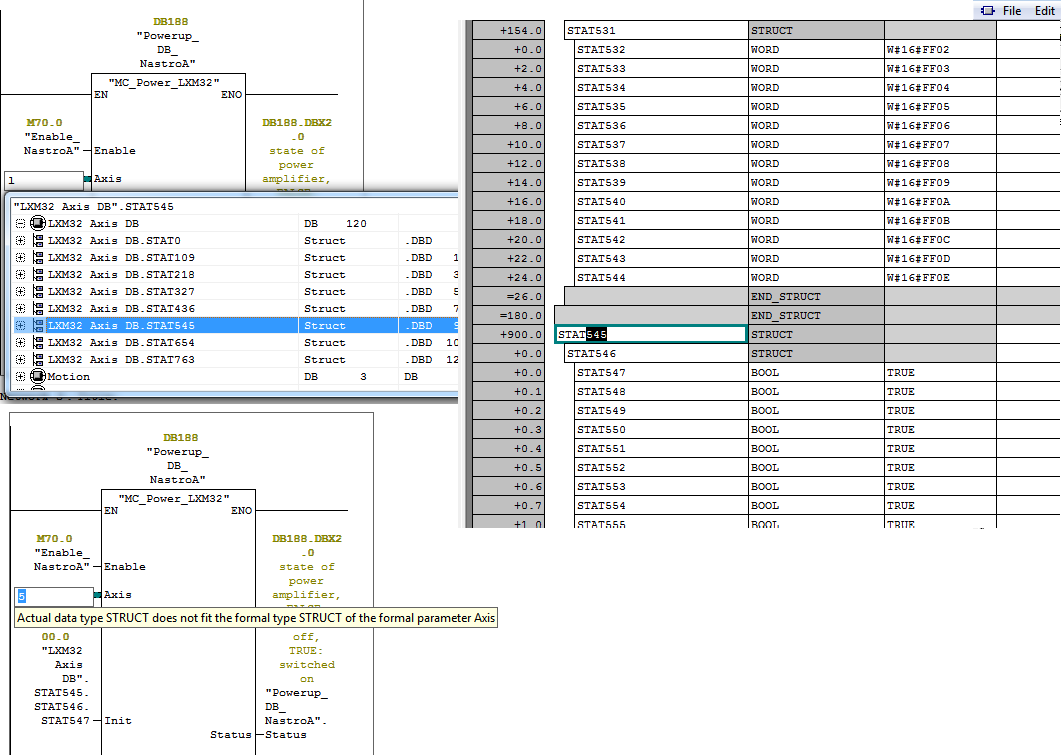Click the STAT540 name cell

(661, 202)
